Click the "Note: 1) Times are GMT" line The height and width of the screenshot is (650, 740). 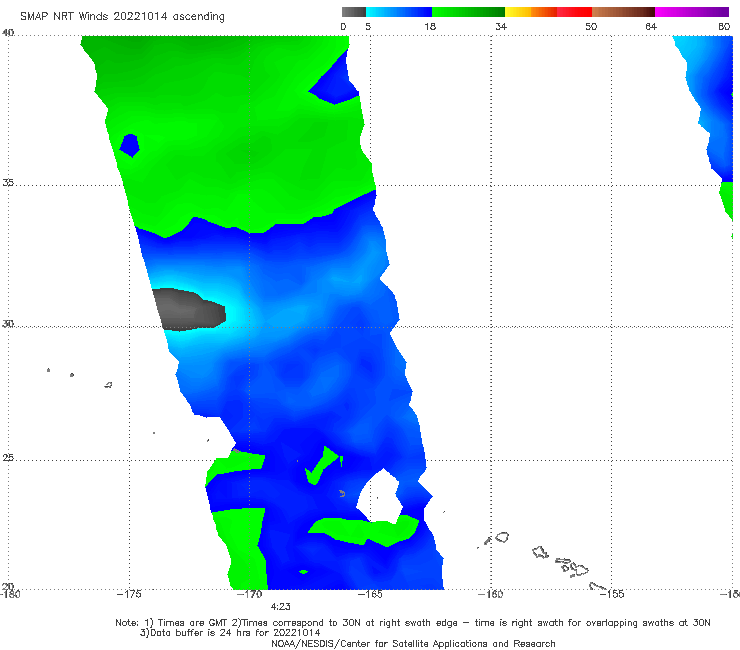(412, 623)
